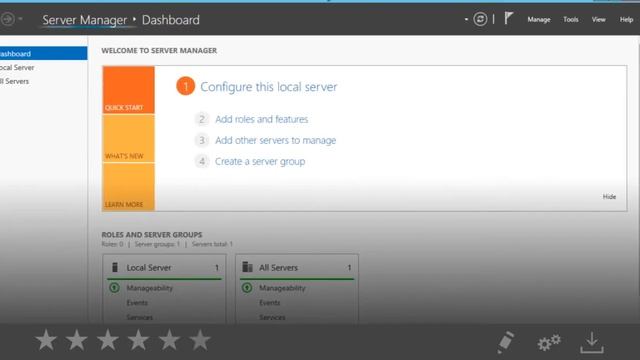
Task: Select Local Server in the left pane
Action: [17, 67]
